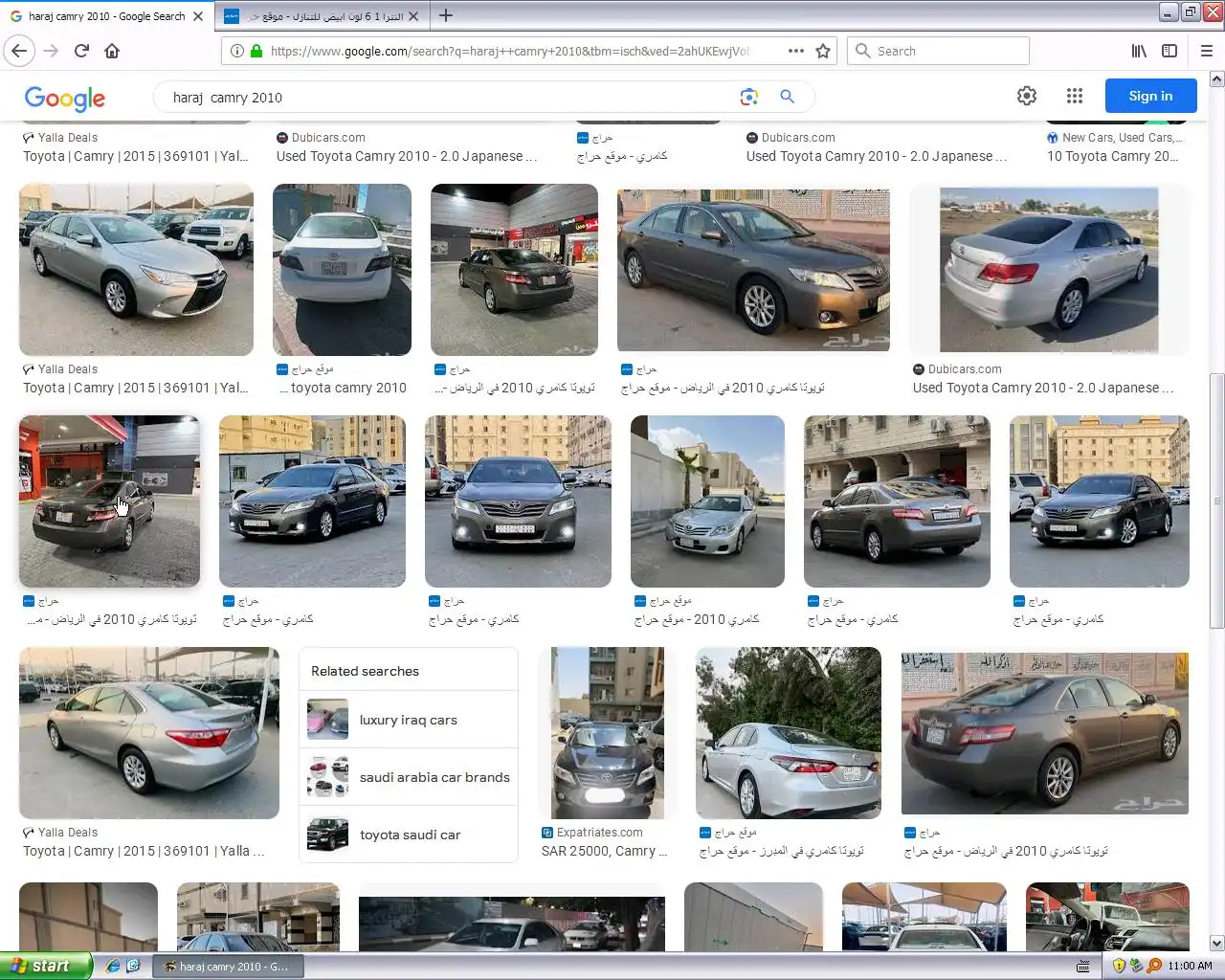Click the Sign in button
Screen dimensions: 1225x980
(x=1150, y=96)
